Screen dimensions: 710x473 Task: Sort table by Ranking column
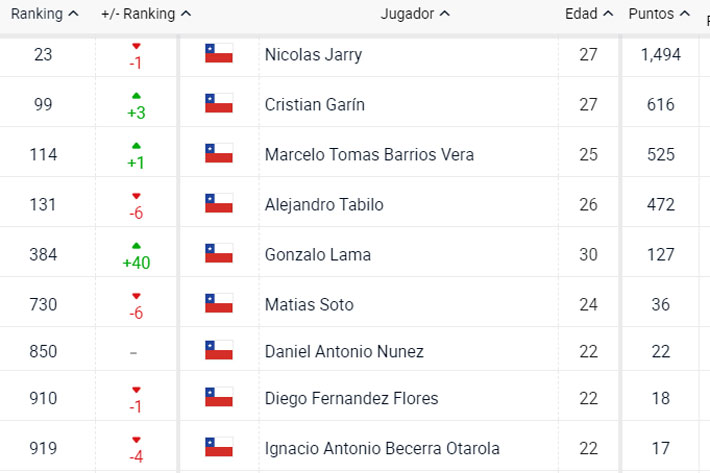(44, 14)
